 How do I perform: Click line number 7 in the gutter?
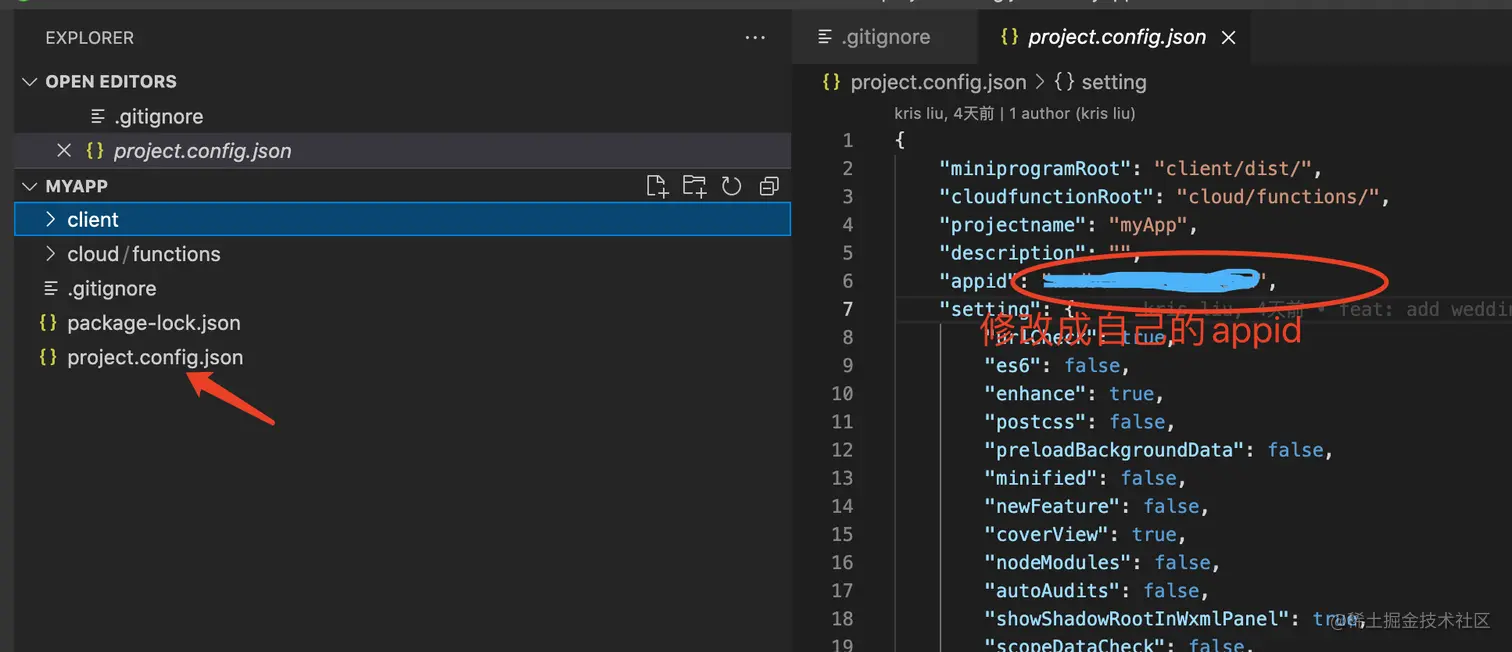[x=848, y=309]
